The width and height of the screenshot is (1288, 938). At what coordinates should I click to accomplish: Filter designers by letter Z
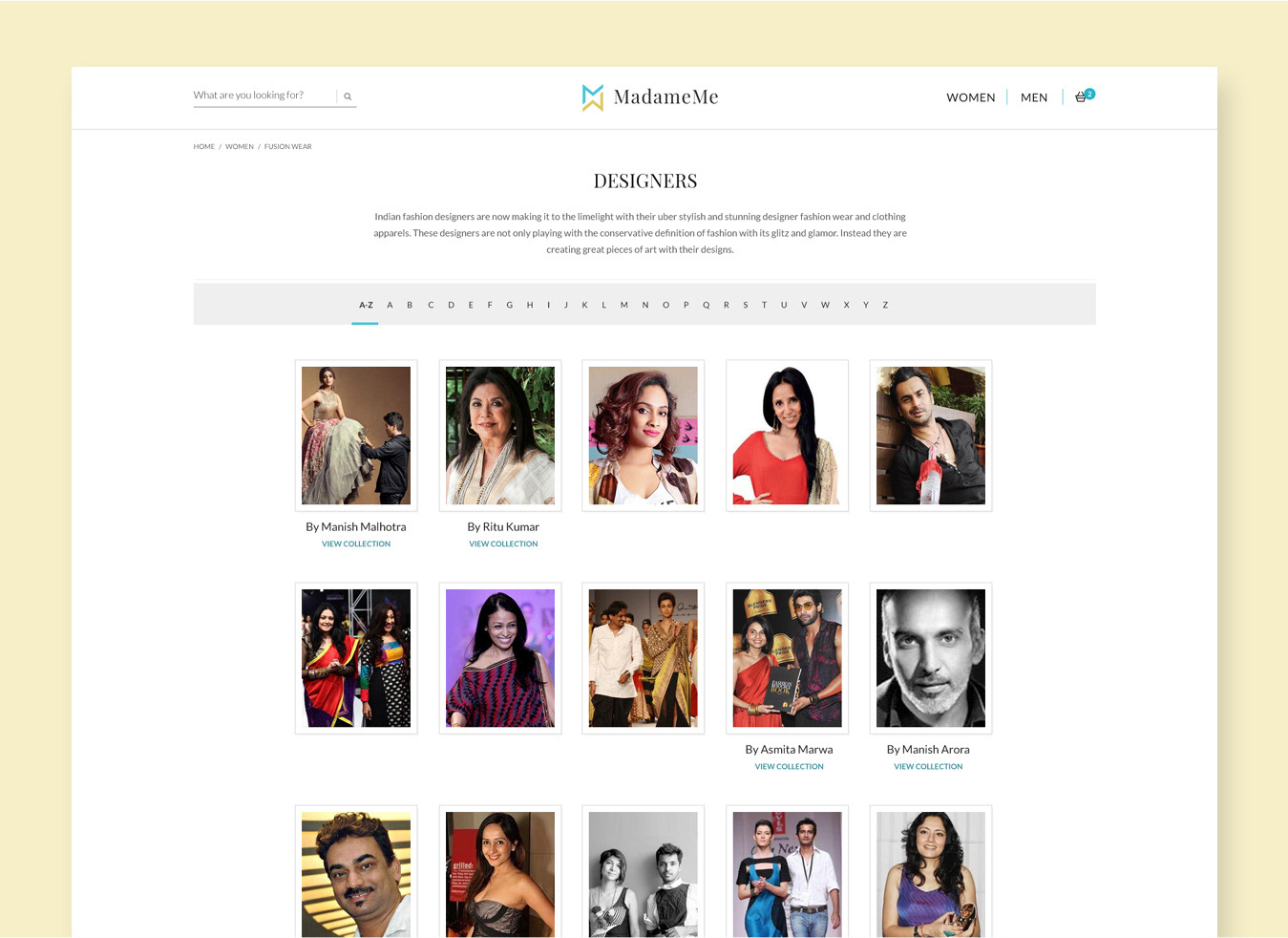point(885,305)
